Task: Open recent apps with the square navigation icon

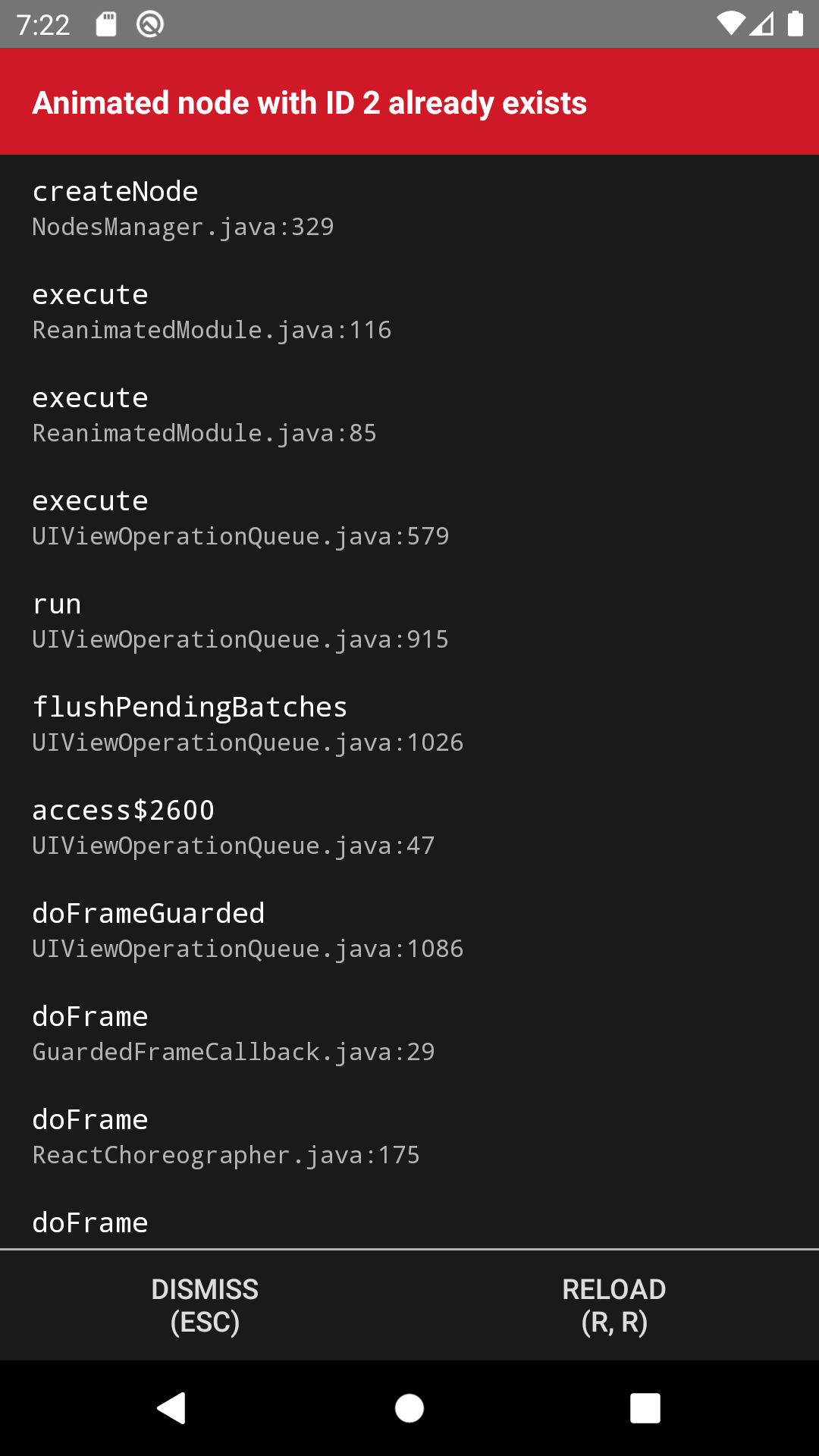Action: point(645,1409)
